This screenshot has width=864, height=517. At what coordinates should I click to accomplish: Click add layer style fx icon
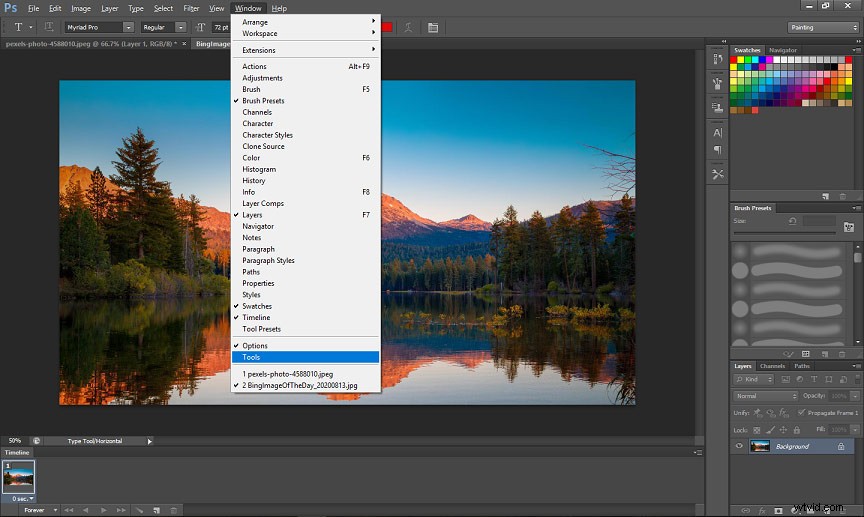coord(762,511)
